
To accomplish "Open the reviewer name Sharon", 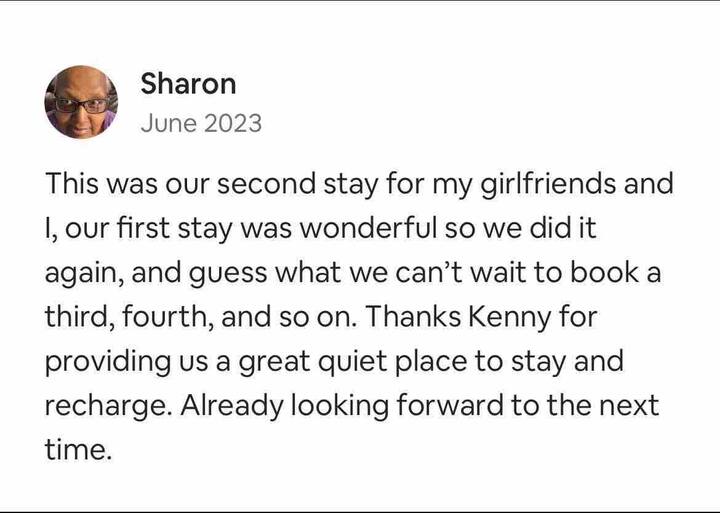I will tap(188, 83).
